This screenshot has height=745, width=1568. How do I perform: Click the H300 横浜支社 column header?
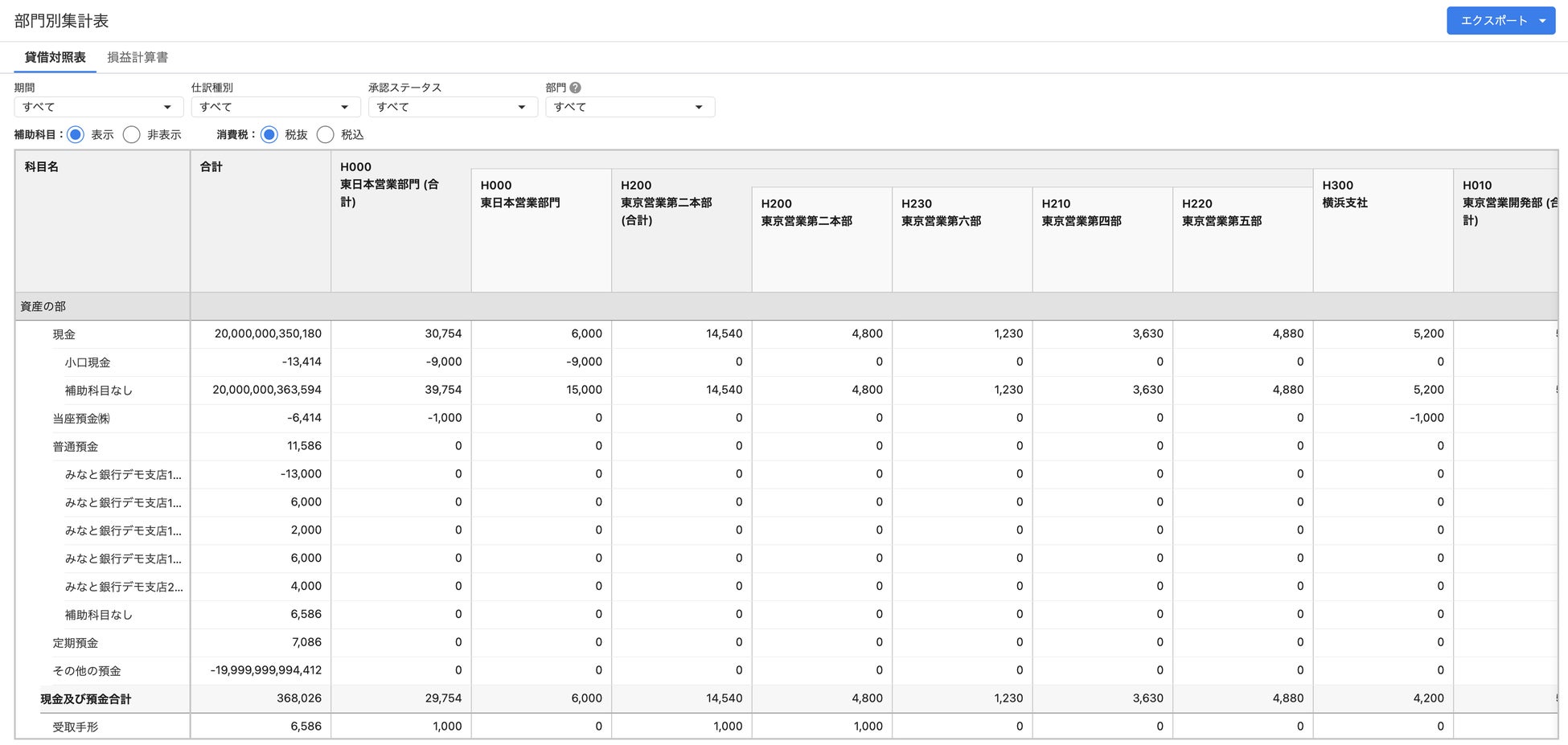[x=1383, y=231]
